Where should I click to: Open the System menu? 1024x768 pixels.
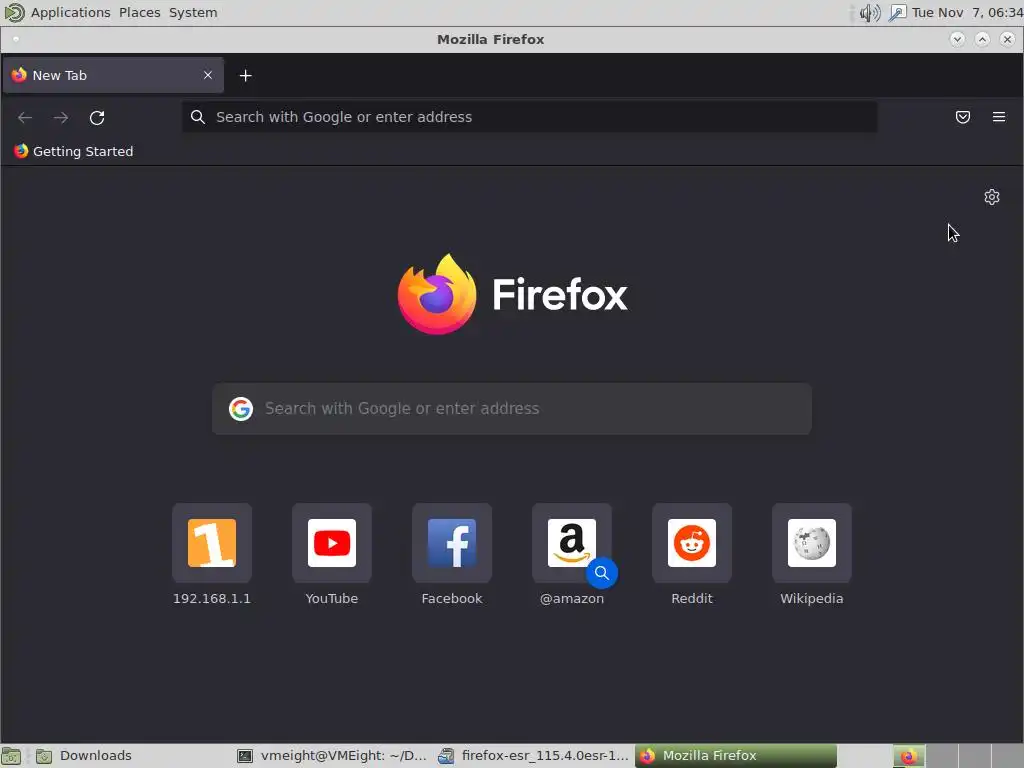(193, 12)
